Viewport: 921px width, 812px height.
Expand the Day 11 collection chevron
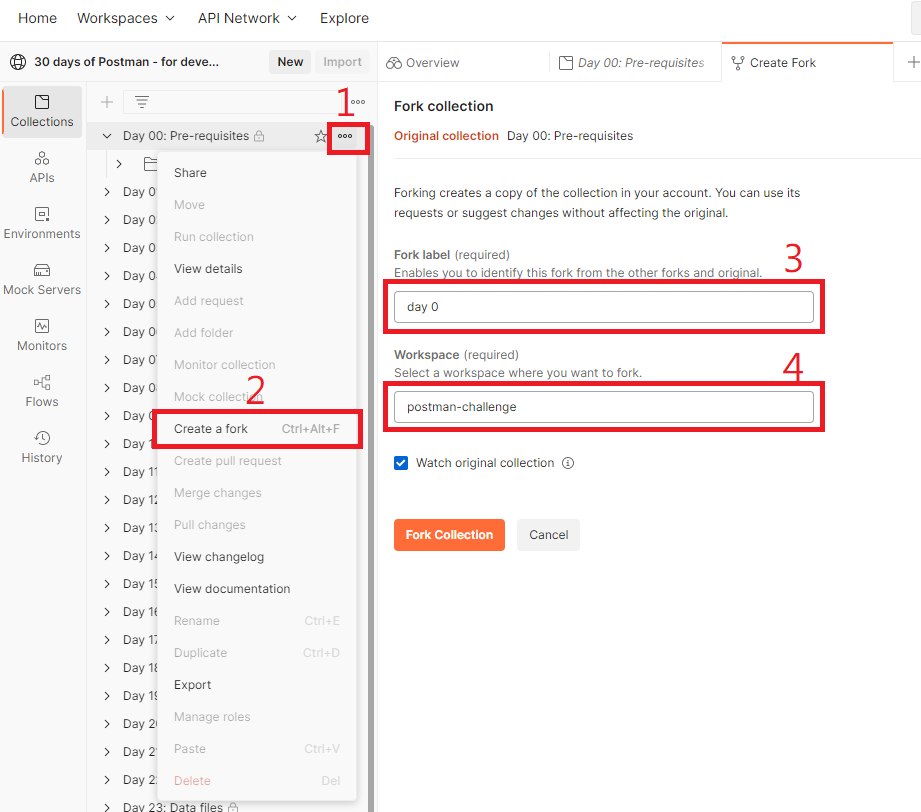pos(107,472)
